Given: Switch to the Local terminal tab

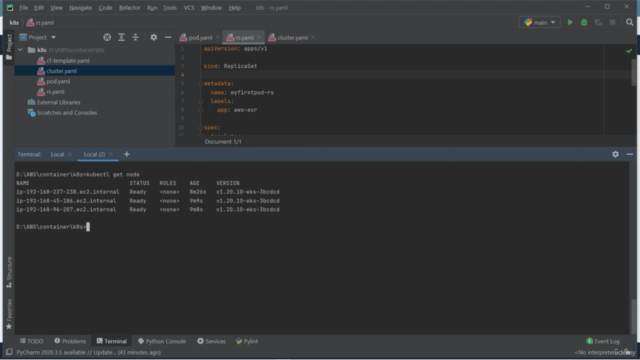Looking at the screenshot, I should point(57,154).
